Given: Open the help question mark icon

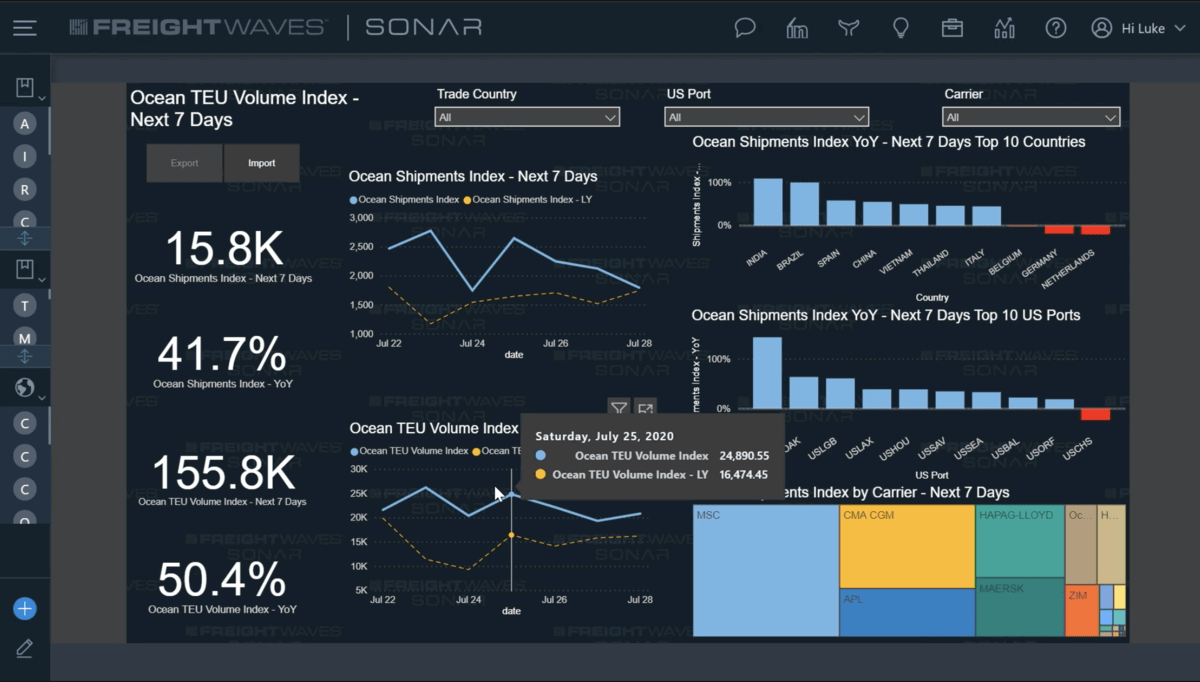Looking at the screenshot, I should (1056, 28).
